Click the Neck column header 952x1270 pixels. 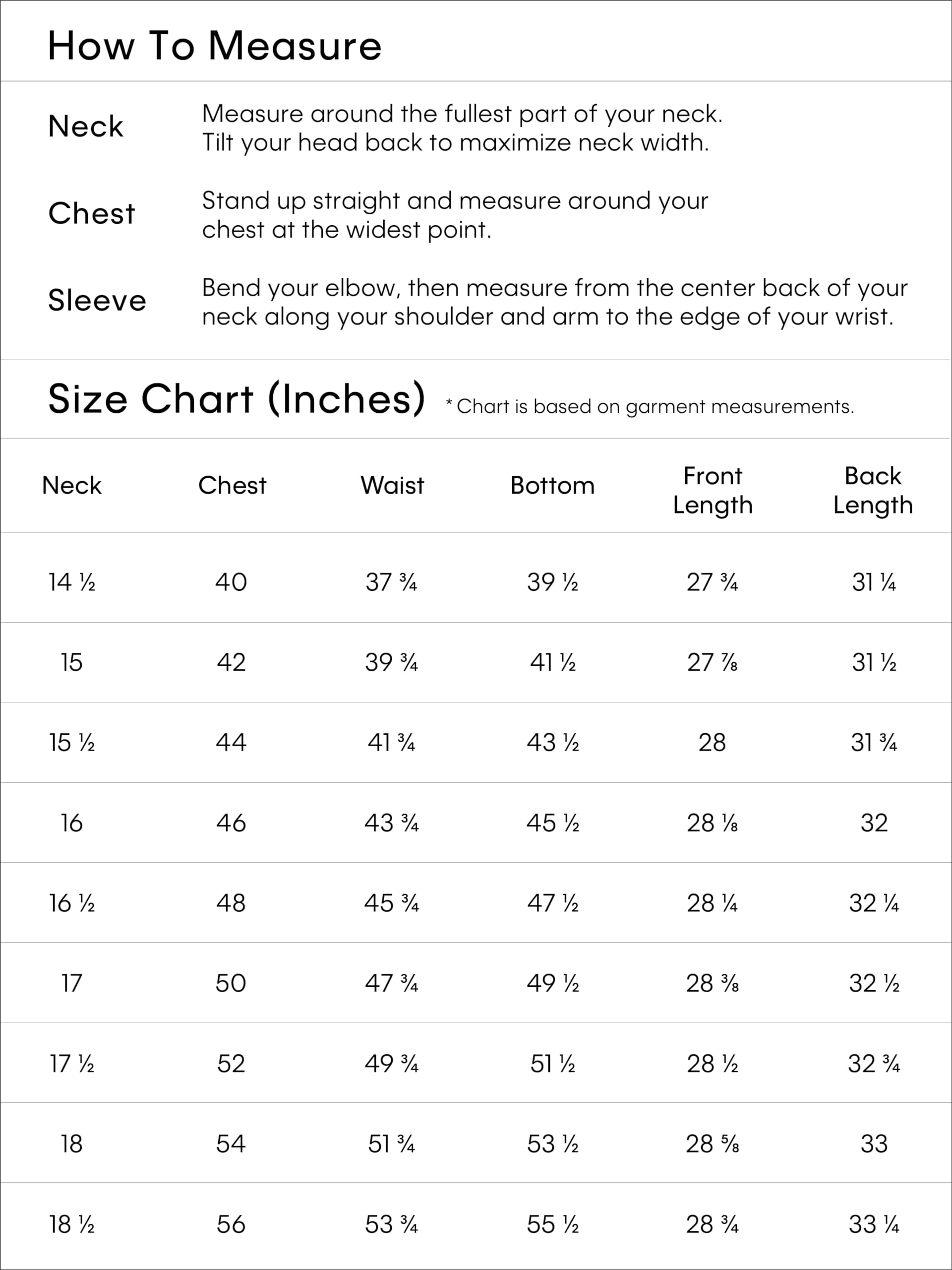pos(72,485)
